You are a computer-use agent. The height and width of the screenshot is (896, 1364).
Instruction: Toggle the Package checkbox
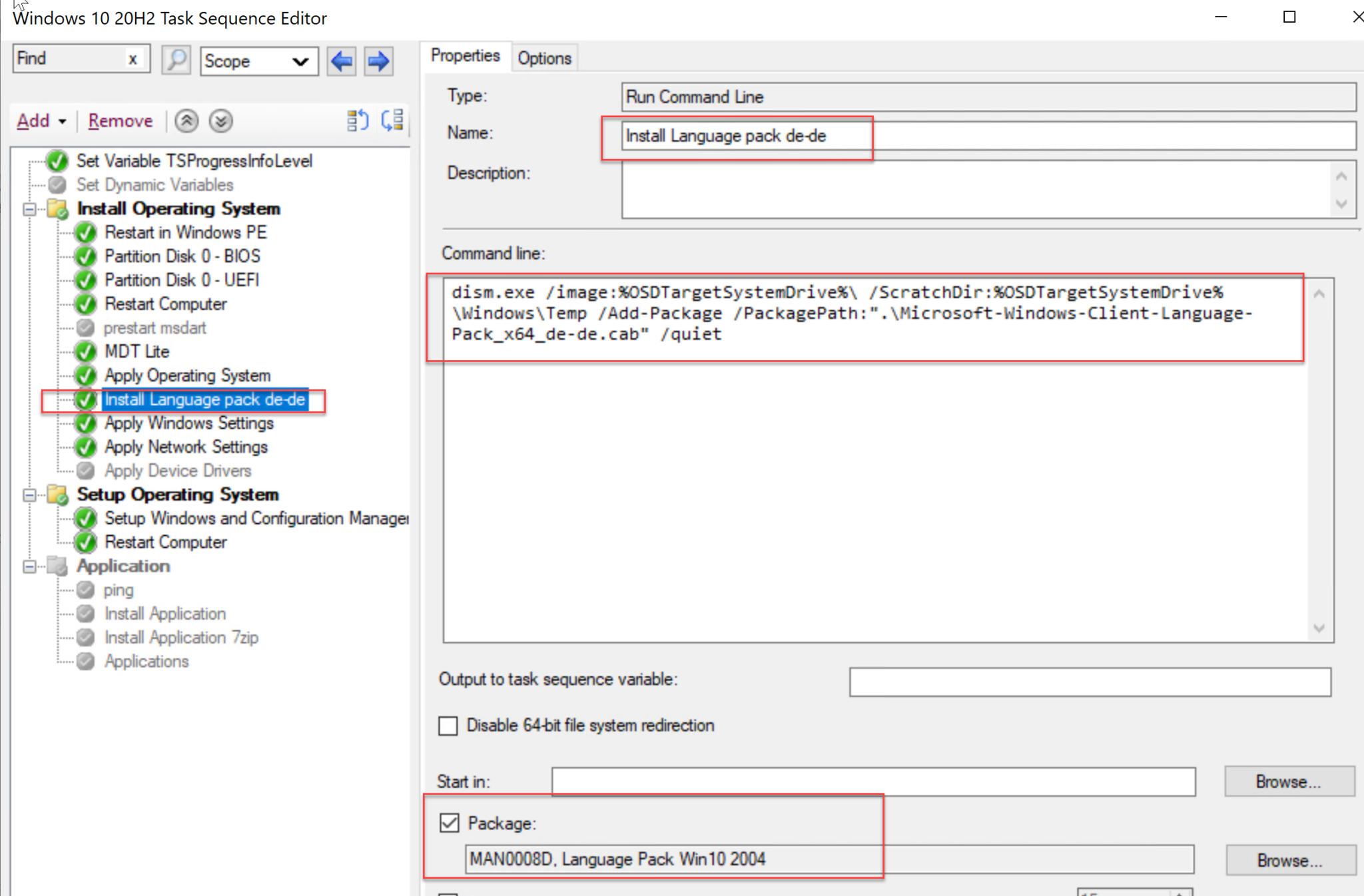[x=450, y=823]
